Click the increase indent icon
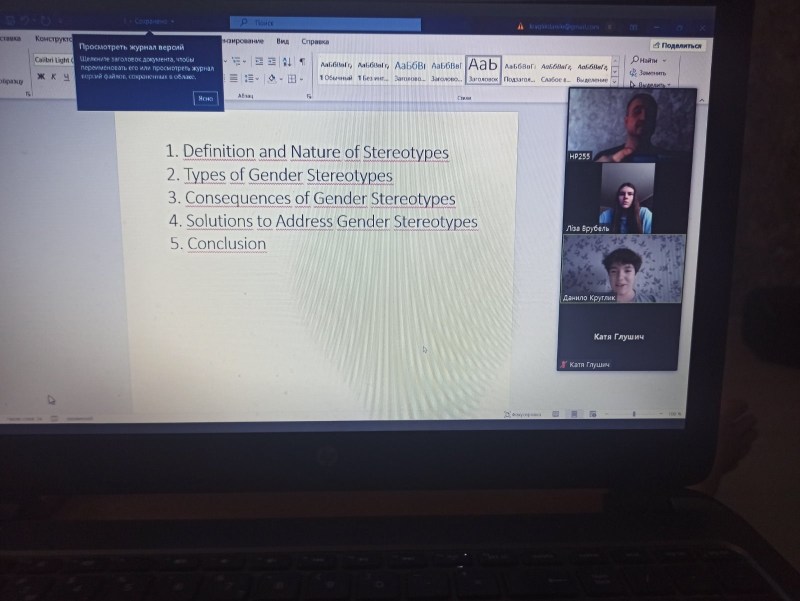 coord(271,62)
